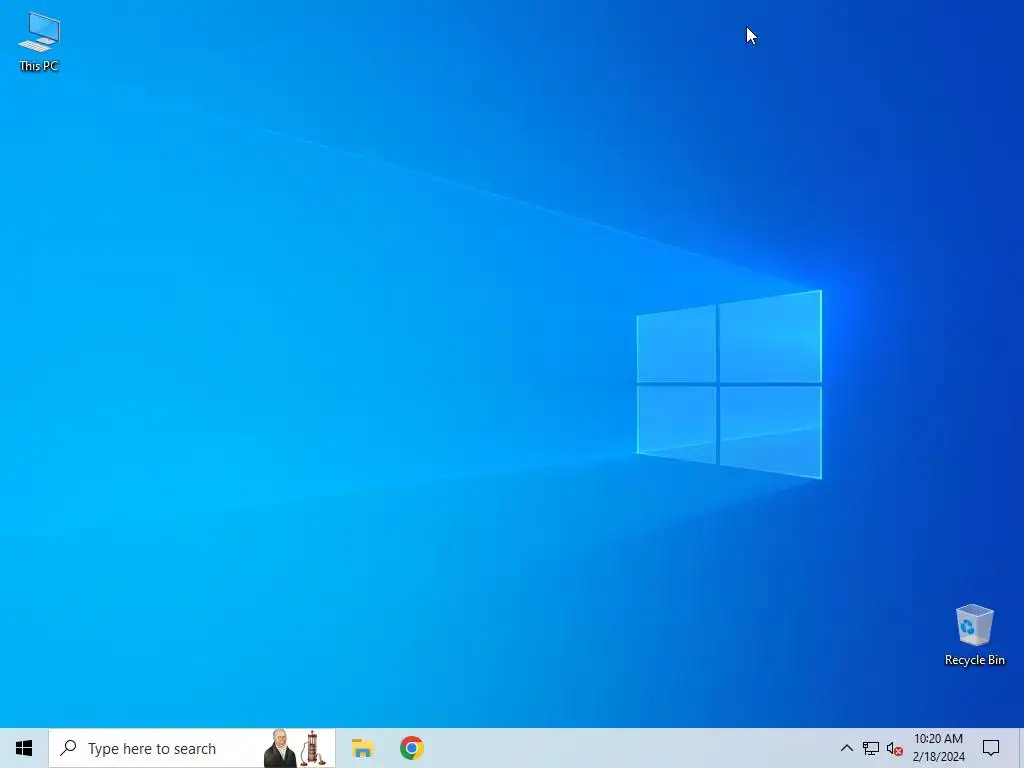Screen dimensions: 1024x768
Task: Click the taskbar search box
Action: (192, 748)
